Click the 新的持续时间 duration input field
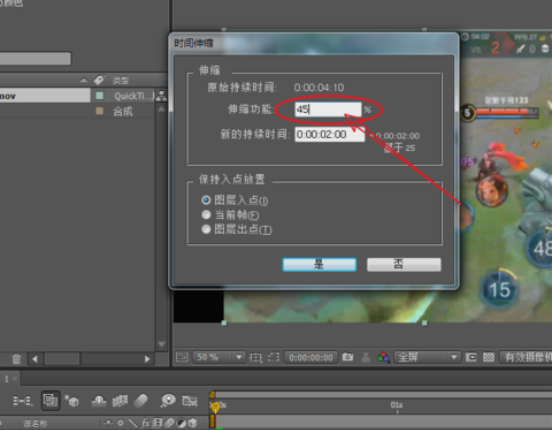 (x=330, y=134)
